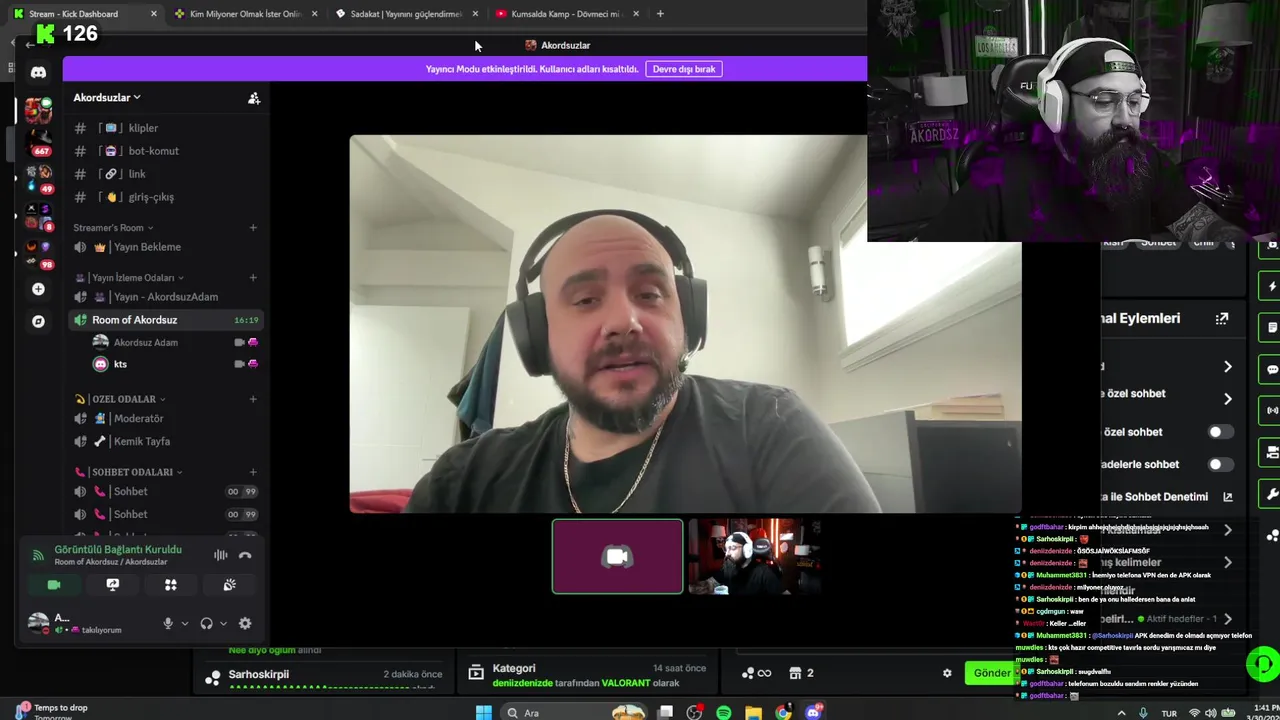Viewport: 1280px width, 720px height.
Task: Close the Kumsalda Kamp tab
Action: pos(635,14)
